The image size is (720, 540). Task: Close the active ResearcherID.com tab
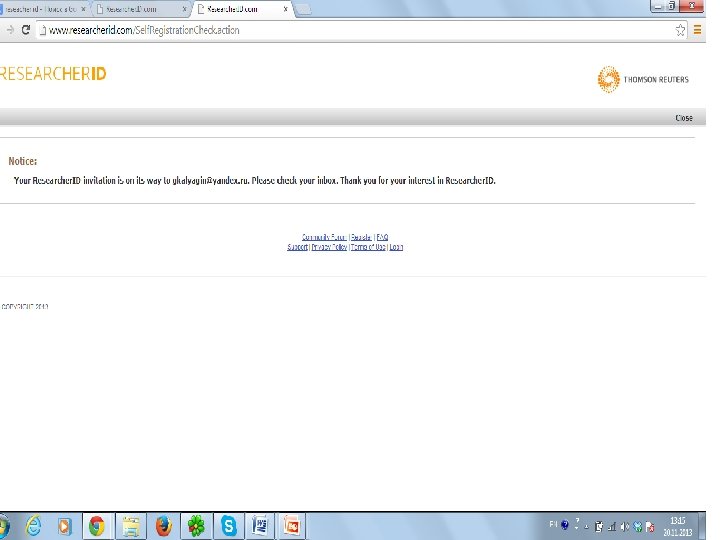[x=285, y=9]
